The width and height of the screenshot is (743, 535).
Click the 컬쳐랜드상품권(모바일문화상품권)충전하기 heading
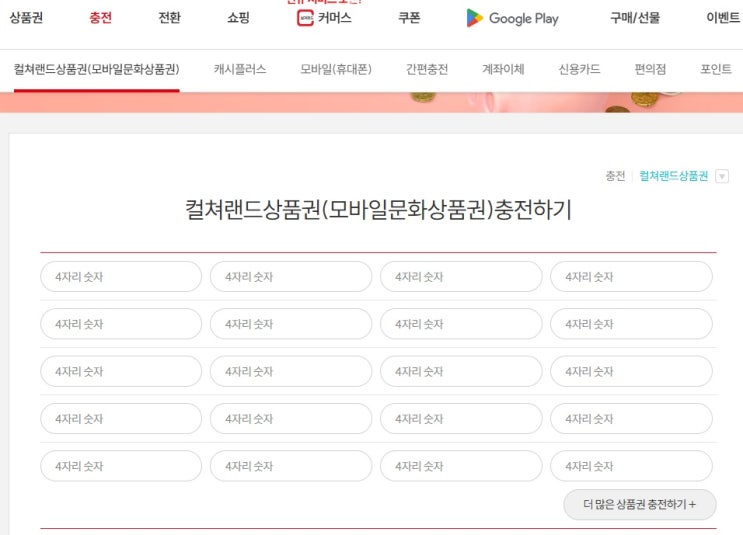(378, 209)
